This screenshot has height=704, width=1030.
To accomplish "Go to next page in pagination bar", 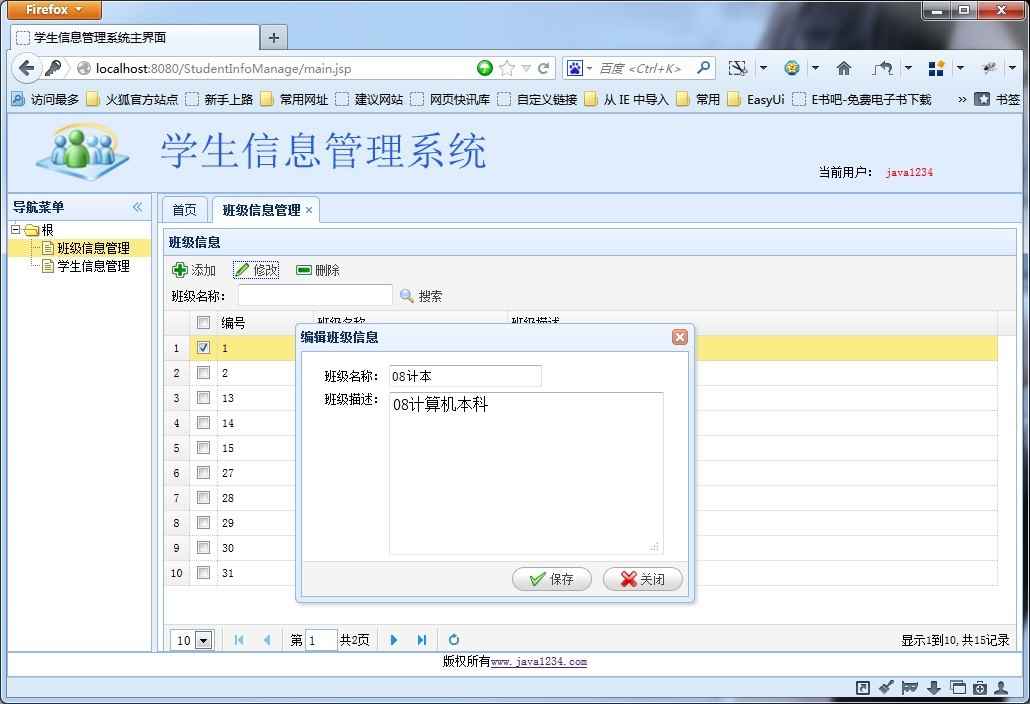I will (x=393, y=640).
